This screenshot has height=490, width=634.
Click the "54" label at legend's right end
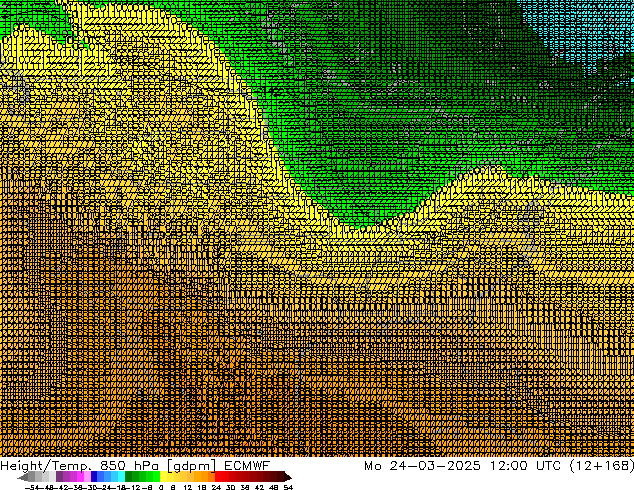[x=288, y=487]
